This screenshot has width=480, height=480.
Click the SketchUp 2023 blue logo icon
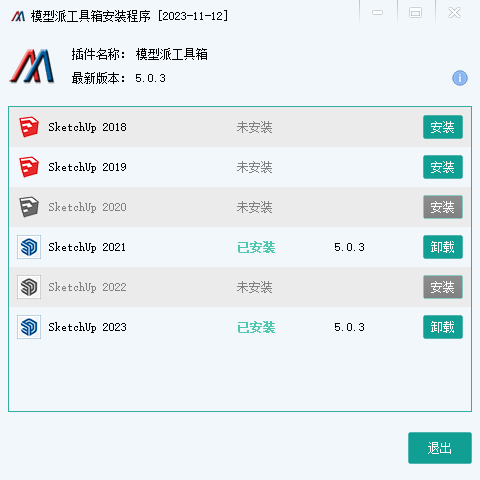click(x=29, y=327)
